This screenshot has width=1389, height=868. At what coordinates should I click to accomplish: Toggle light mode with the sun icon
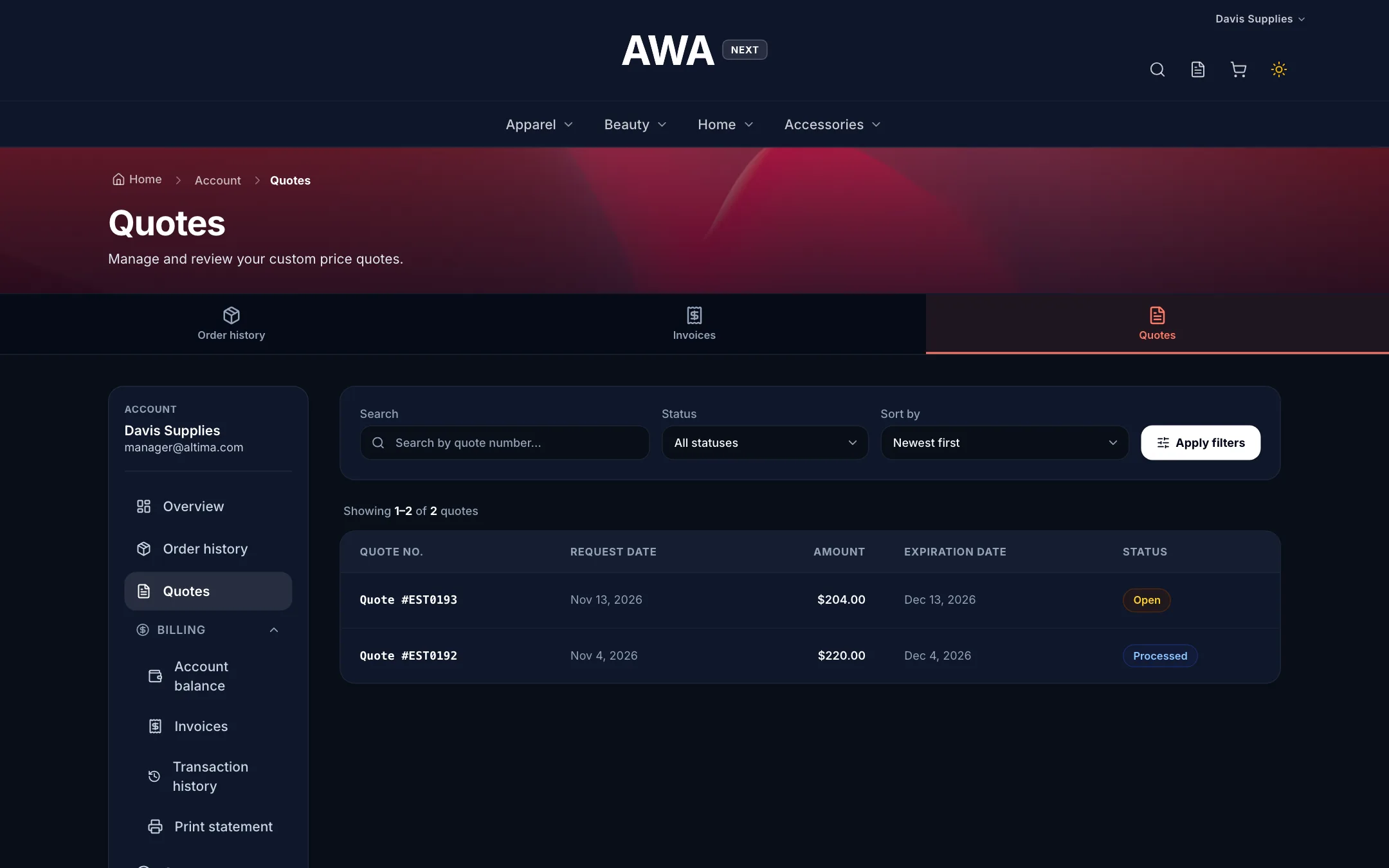pyautogui.click(x=1278, y=69)
